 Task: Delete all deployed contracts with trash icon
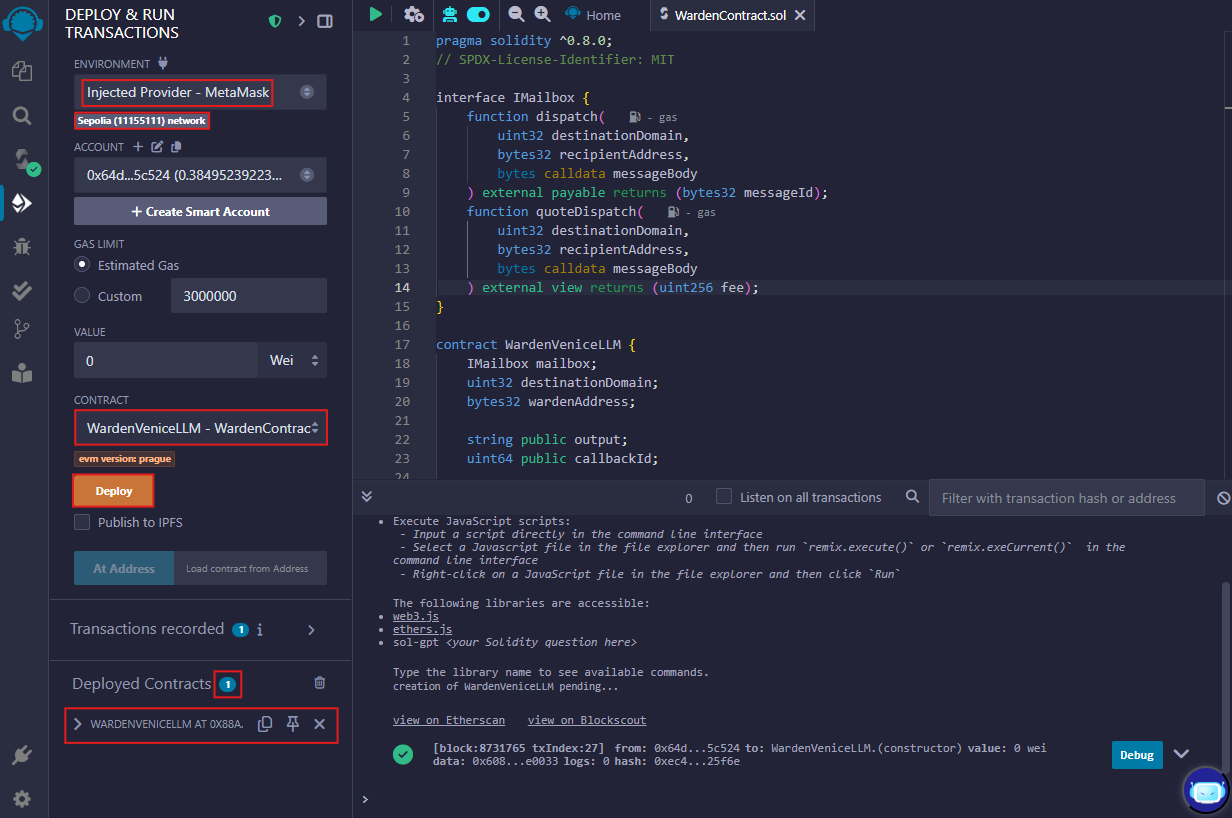pos(320,683)
